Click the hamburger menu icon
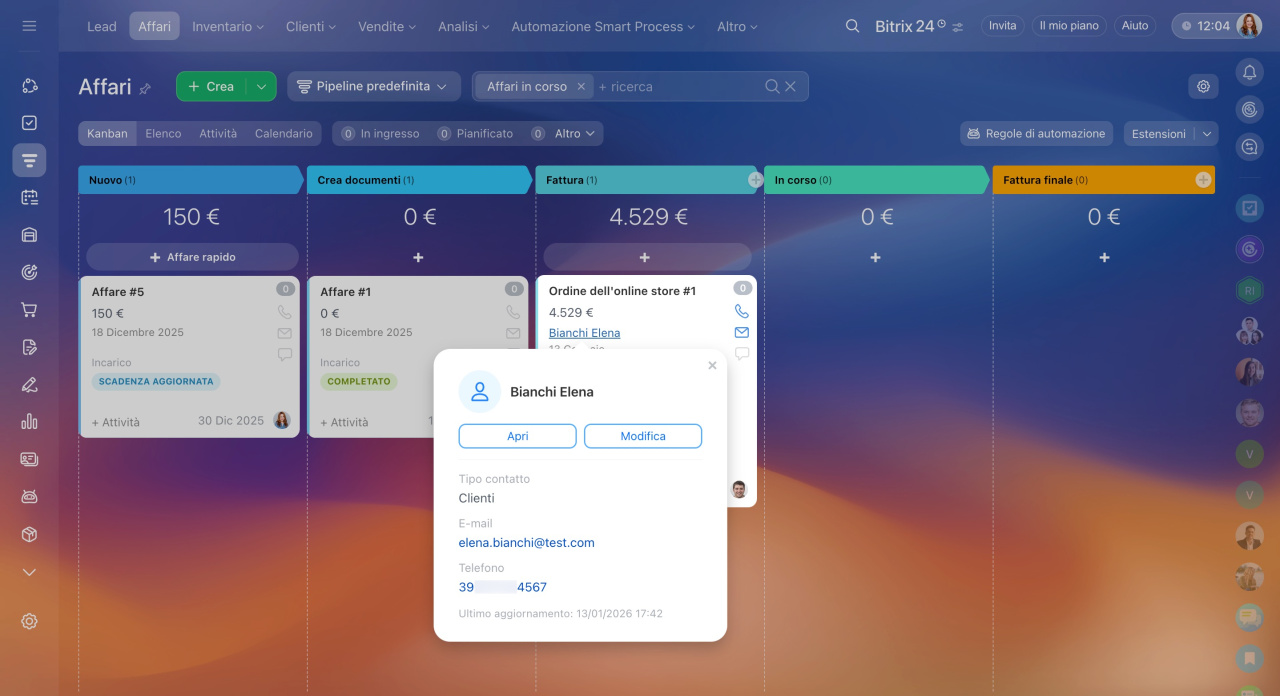Viewport: 1280px width, 696px height. [29, 26]
